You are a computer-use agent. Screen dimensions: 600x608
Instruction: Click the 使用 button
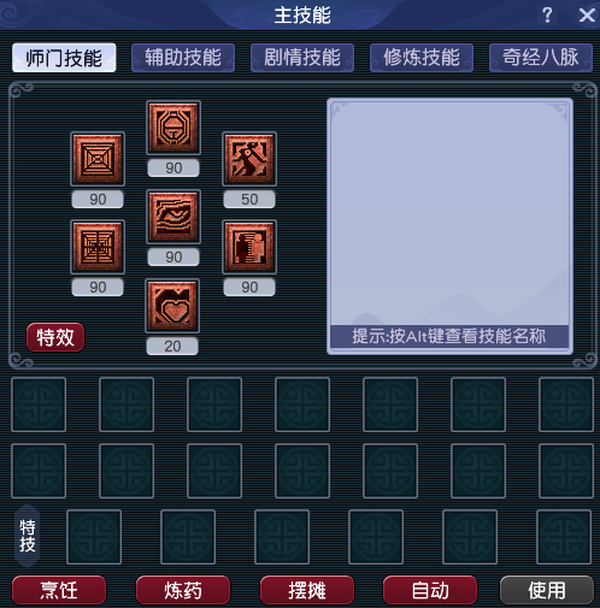(547, 591)
